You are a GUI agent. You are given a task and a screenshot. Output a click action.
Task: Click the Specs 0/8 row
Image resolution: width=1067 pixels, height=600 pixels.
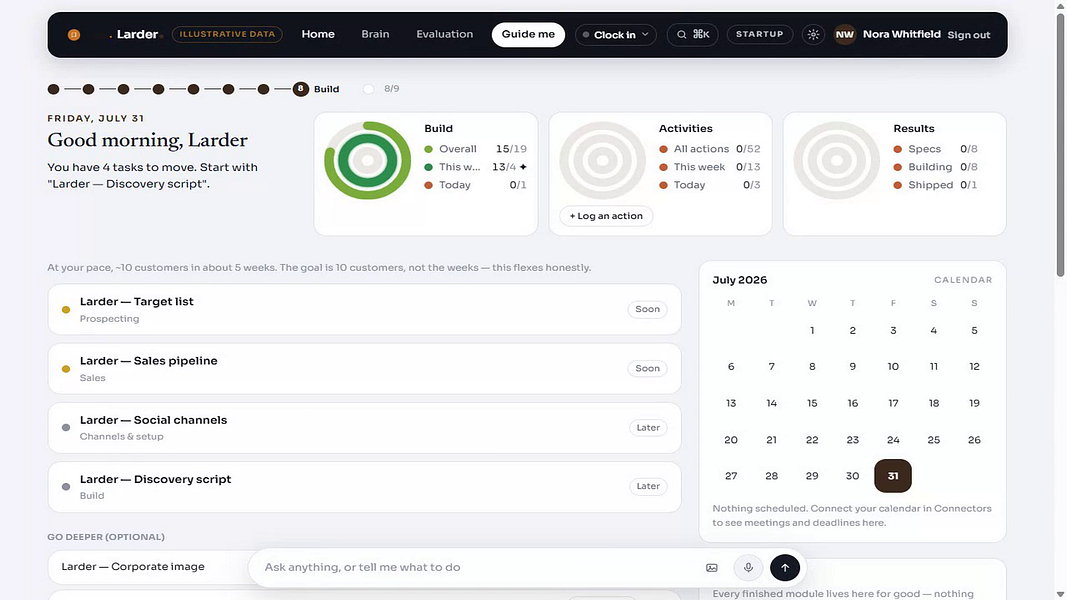(936, 149)
